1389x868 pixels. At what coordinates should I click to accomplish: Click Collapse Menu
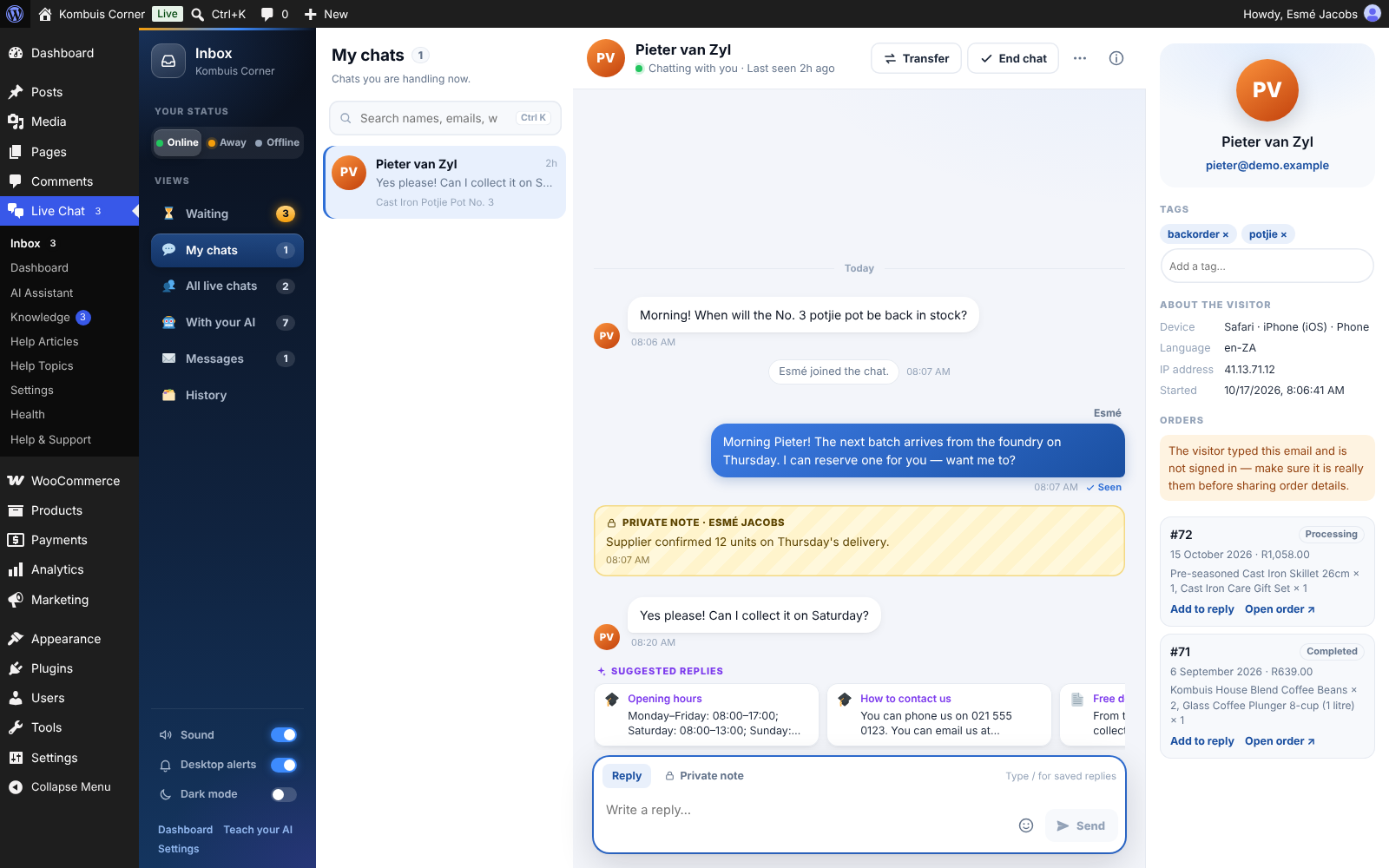tap(69, 786)
